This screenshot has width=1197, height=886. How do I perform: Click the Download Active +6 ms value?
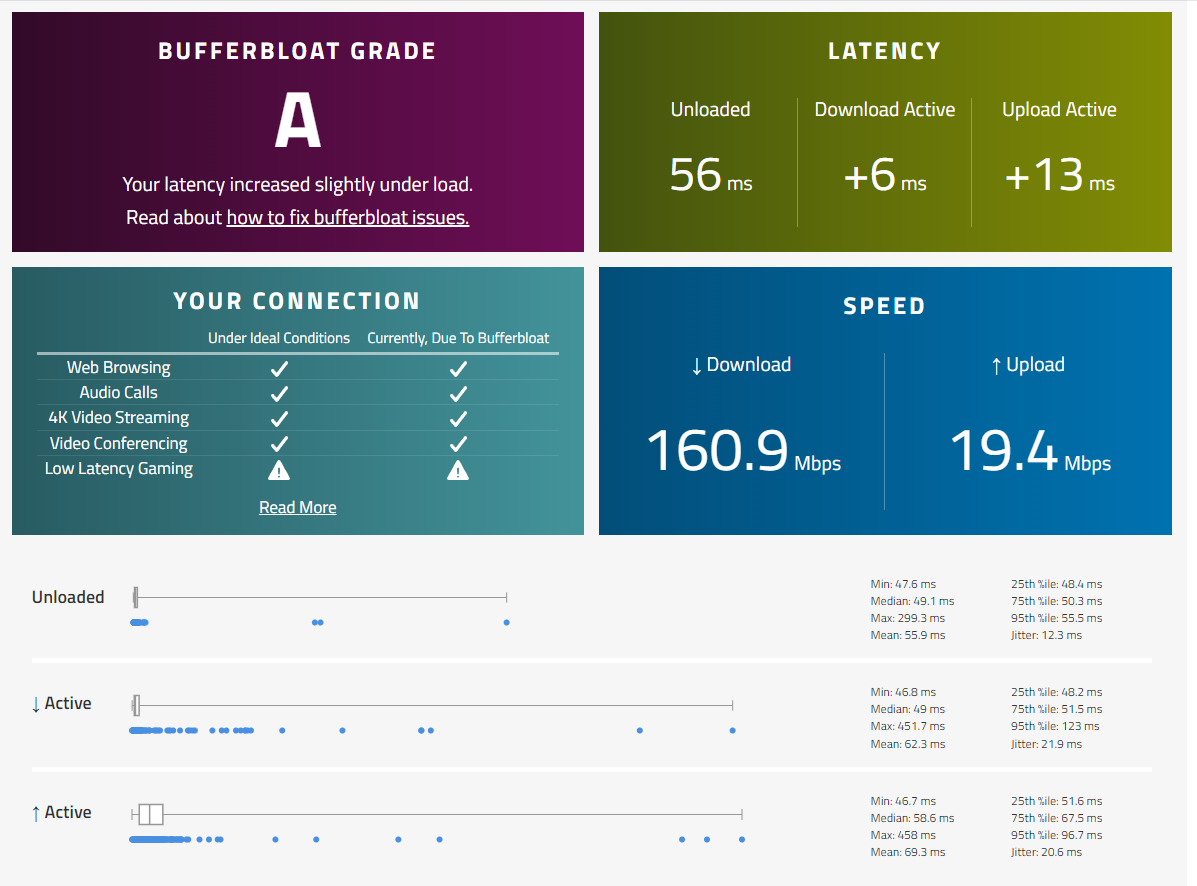885,175
